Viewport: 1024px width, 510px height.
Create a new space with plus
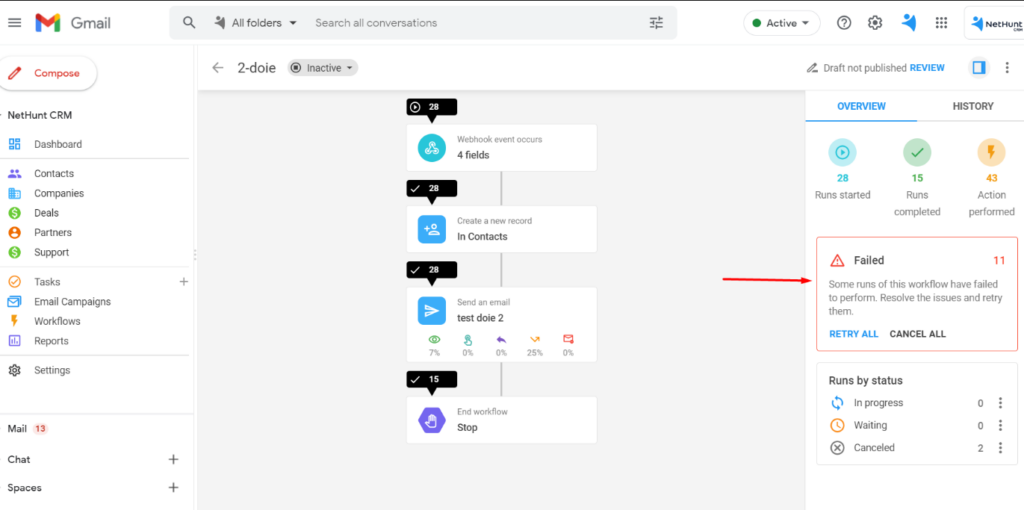pyautogui.click(x=173, y=488)
